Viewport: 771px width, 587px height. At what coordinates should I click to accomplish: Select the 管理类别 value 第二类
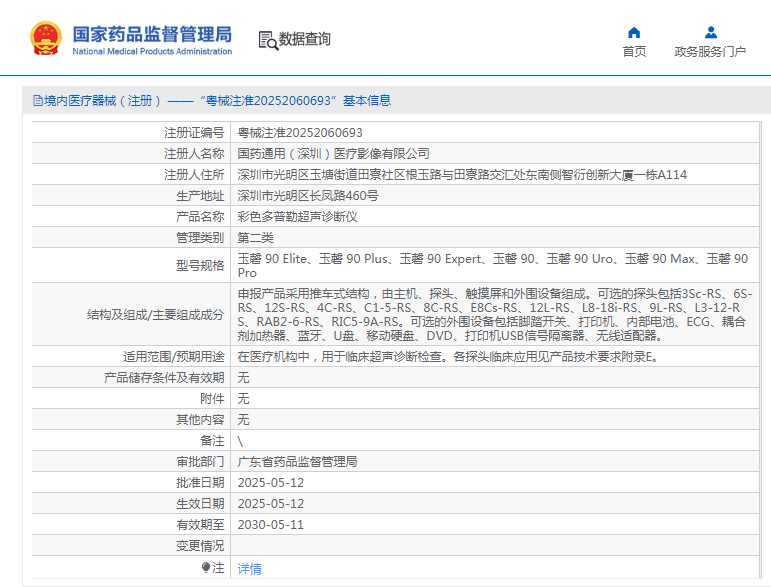(255, 237)
